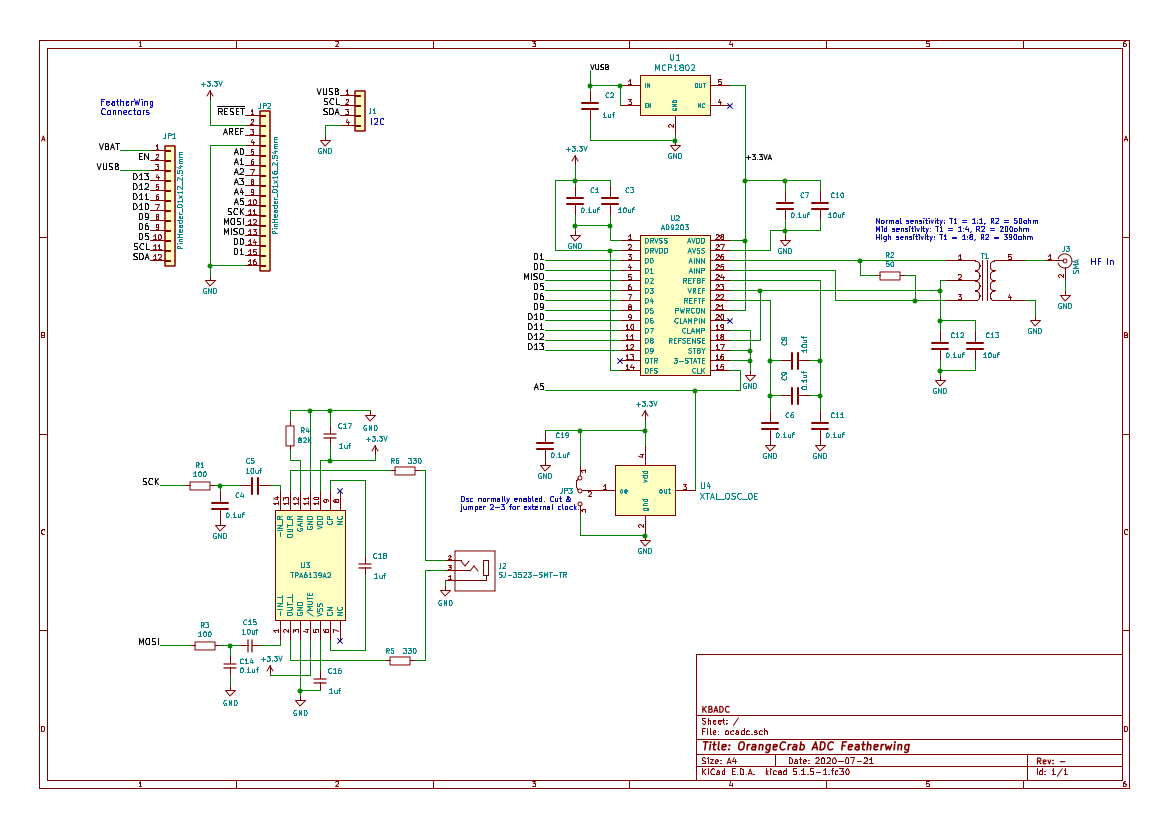
Task: Click the 'Title: OrangeCrab ADC Featherwing' field
Action: coord(806,746)
